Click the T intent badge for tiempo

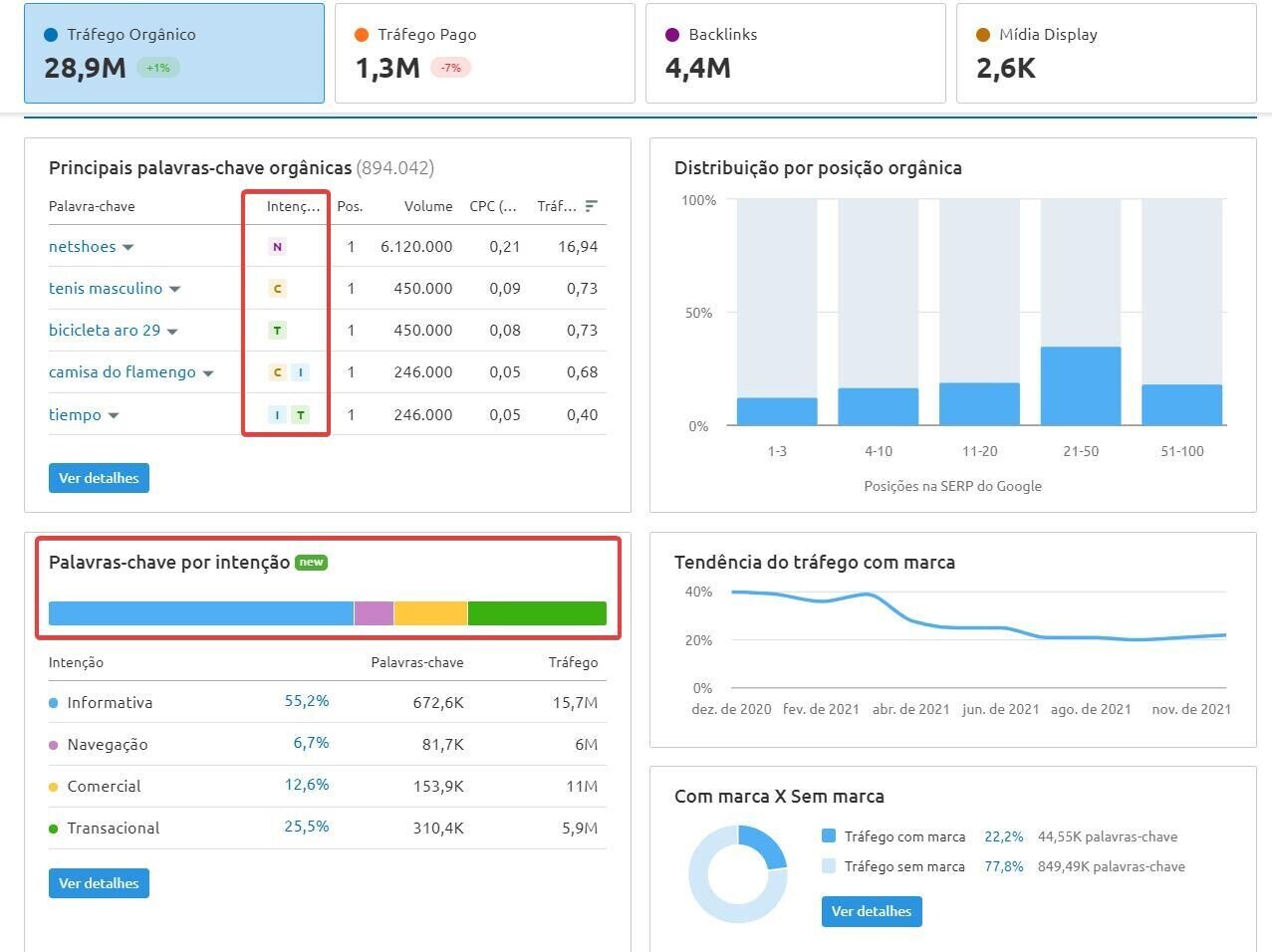pyautogui.click(x=300, y=415)
